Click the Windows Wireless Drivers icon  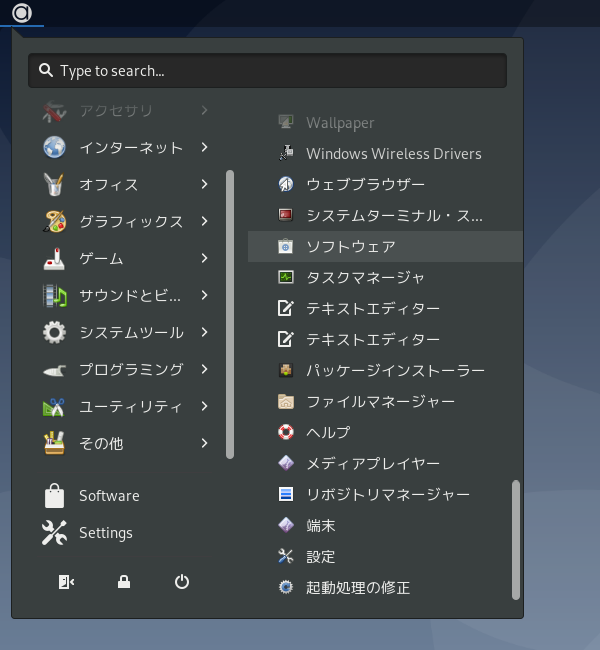(x=286, y=153)
